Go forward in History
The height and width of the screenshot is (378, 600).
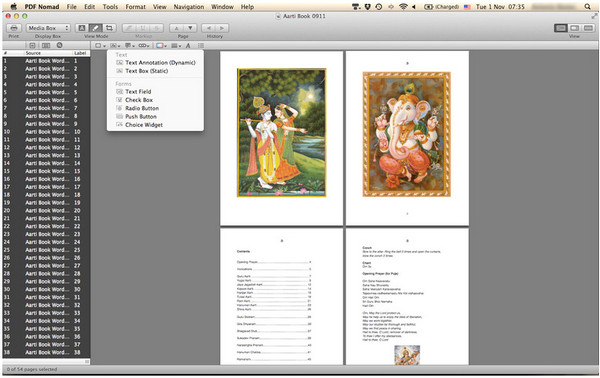(x=222, y=28)
